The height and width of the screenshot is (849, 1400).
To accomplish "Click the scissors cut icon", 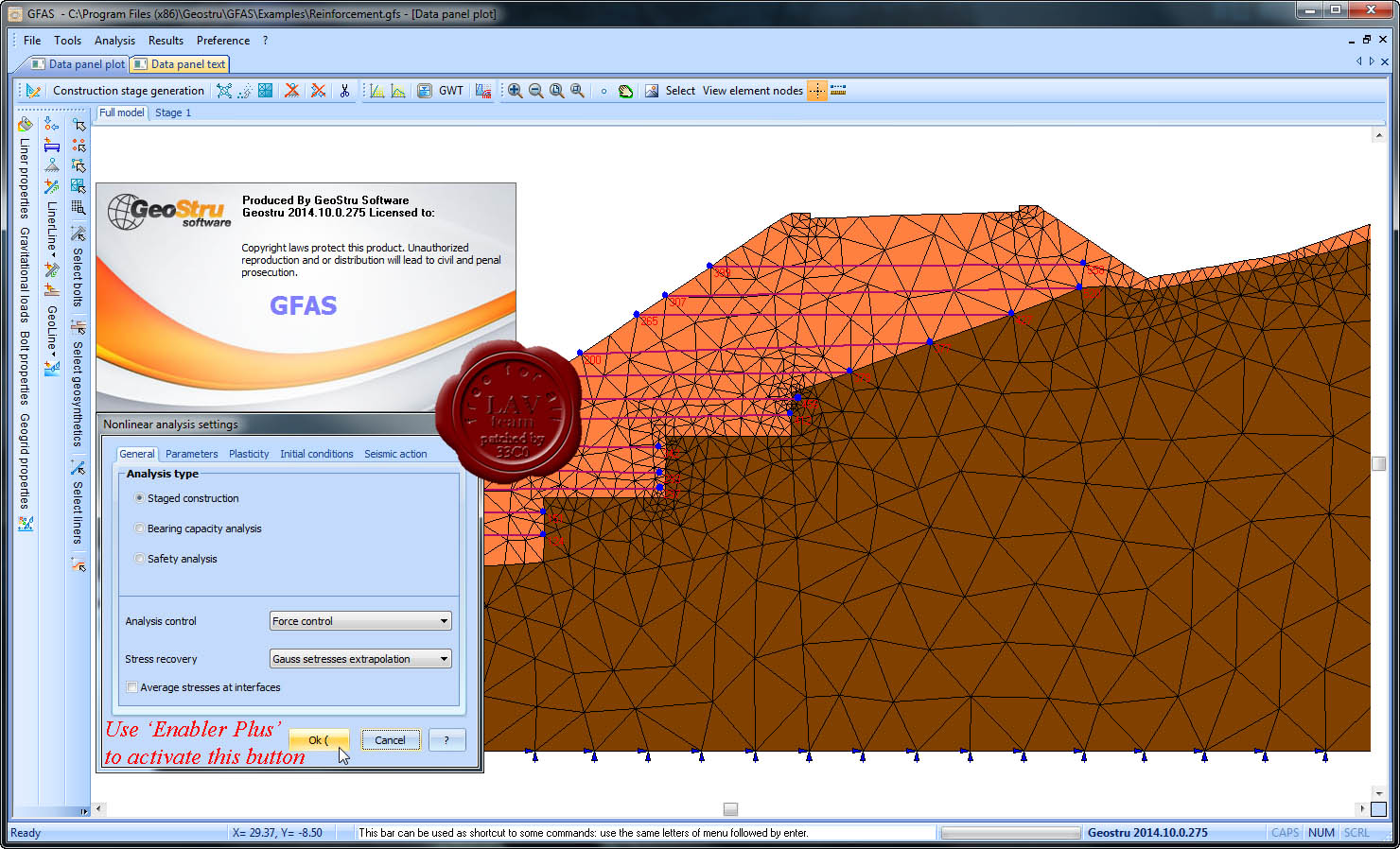I will pyautogui.click(x=344, y=91).
